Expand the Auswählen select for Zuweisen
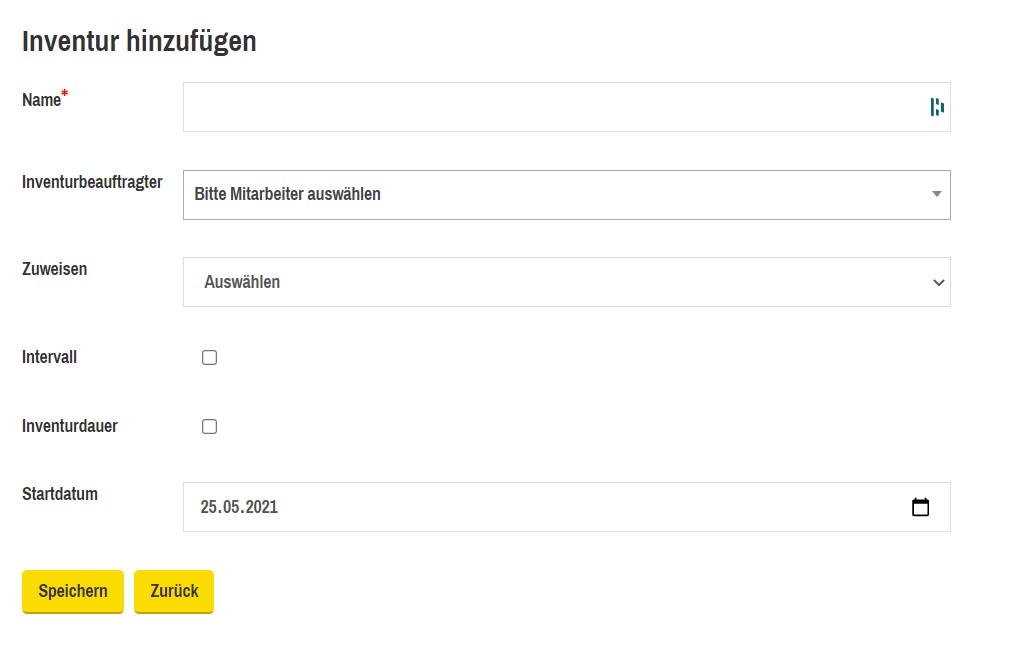The image size is (1028, 659). [x=566, y=282]
